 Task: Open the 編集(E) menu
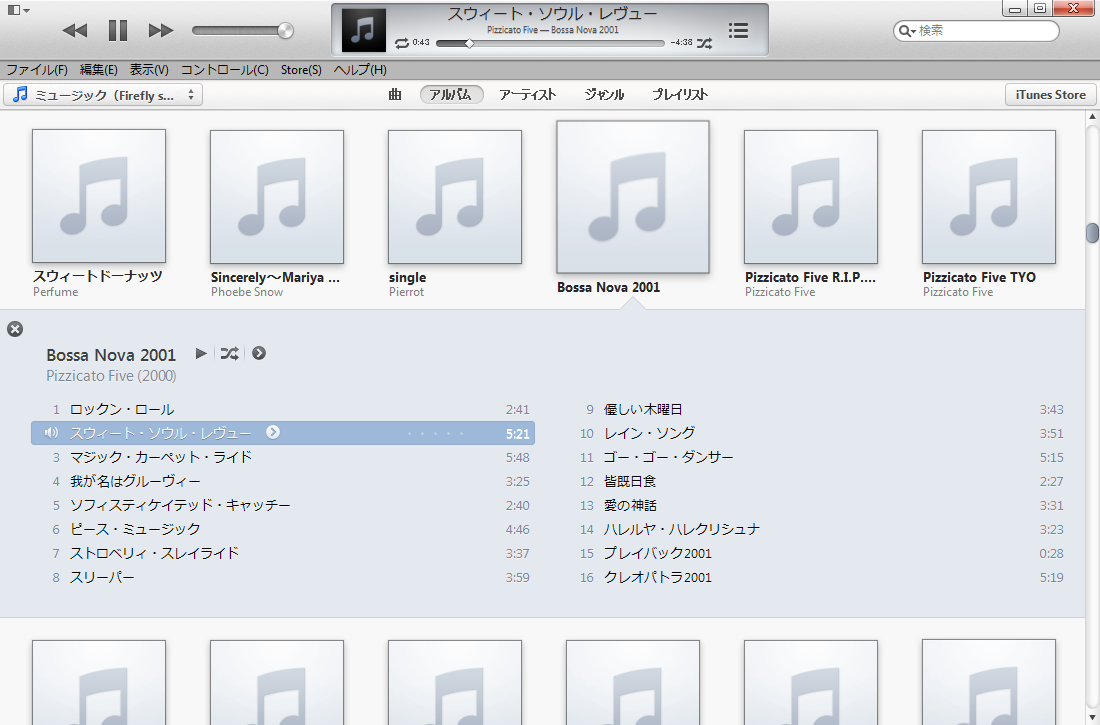point(98,69)
